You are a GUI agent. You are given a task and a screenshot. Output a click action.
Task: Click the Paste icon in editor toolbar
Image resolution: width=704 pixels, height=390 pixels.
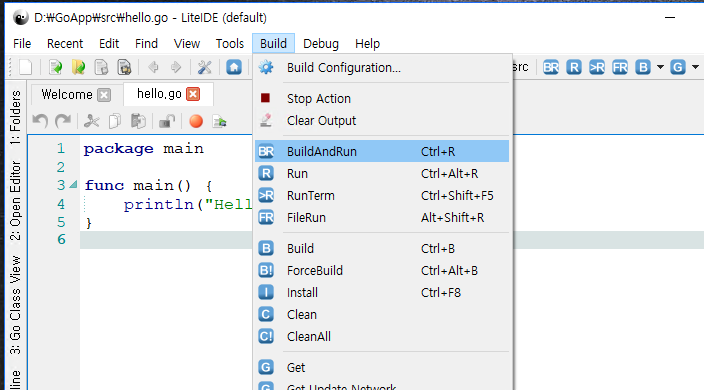click(138, 121)
